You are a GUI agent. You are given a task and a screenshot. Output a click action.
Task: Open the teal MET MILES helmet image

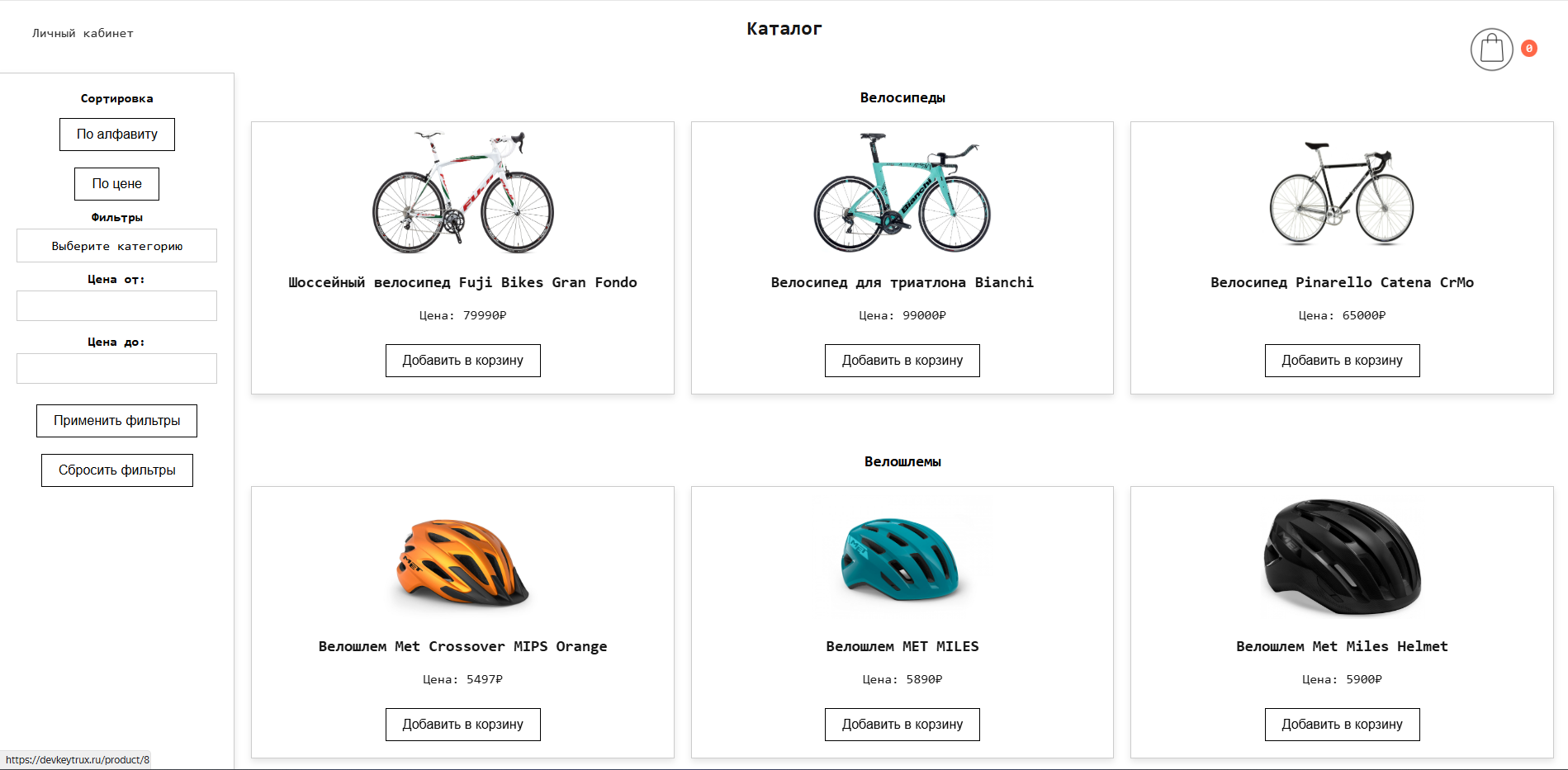click(x=902, y=561)
